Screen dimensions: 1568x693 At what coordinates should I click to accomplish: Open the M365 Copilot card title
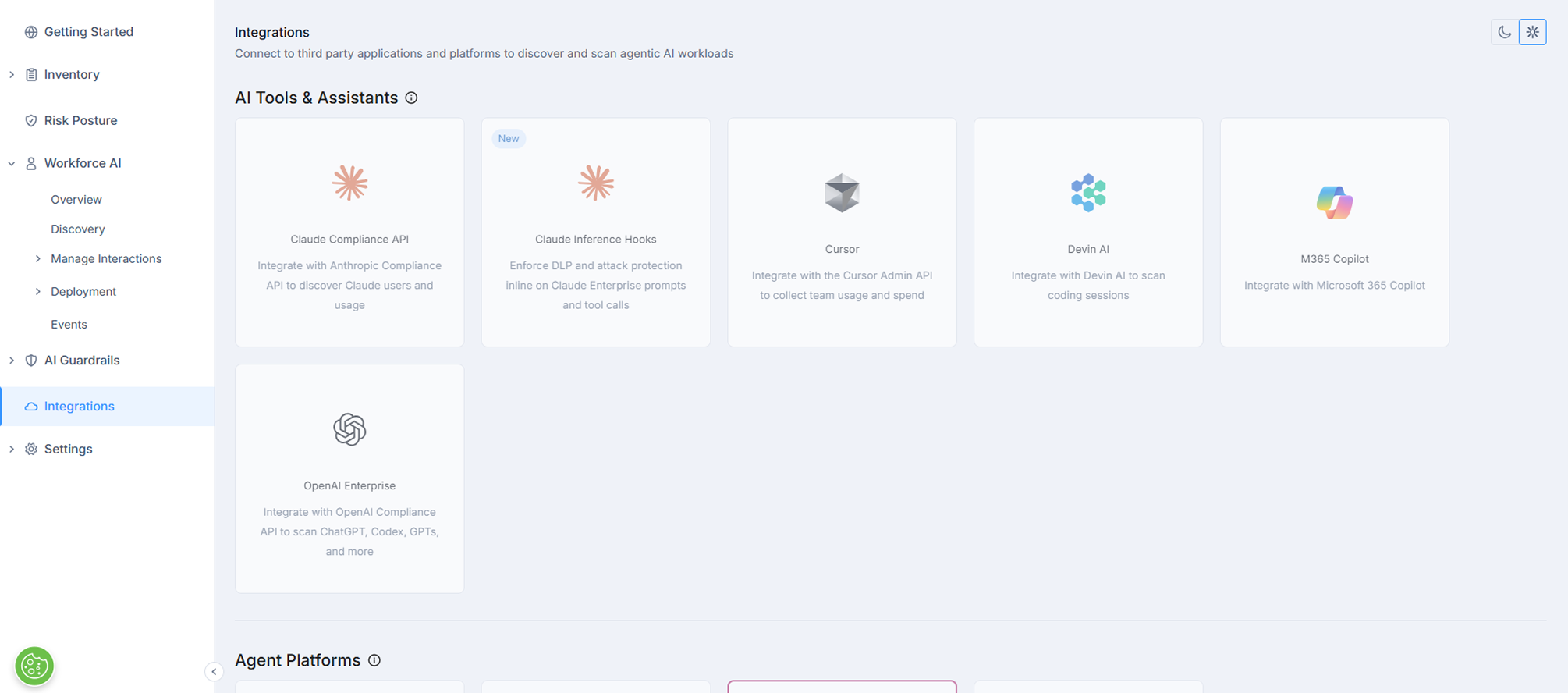[1335, 259]
